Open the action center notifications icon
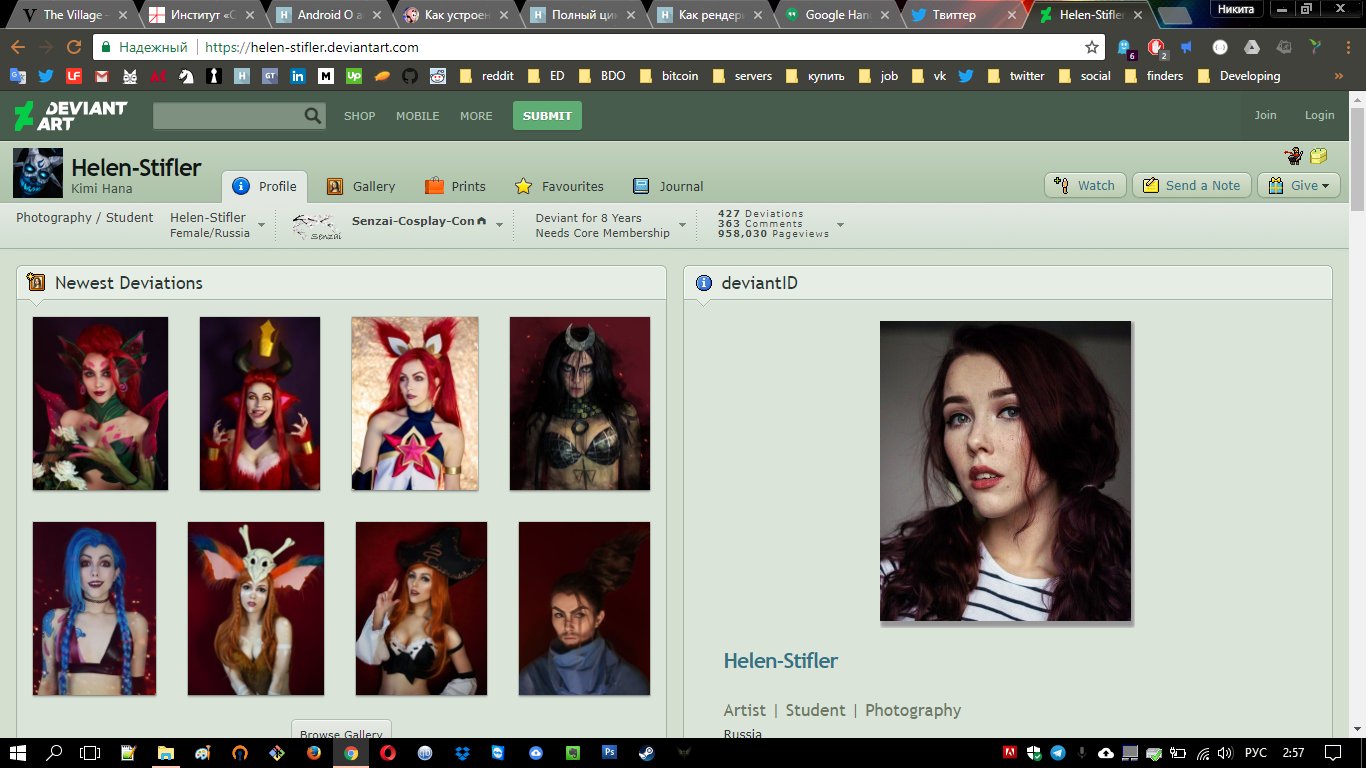This screenshot has width=1366, height=768. [x=1332, y=752]
